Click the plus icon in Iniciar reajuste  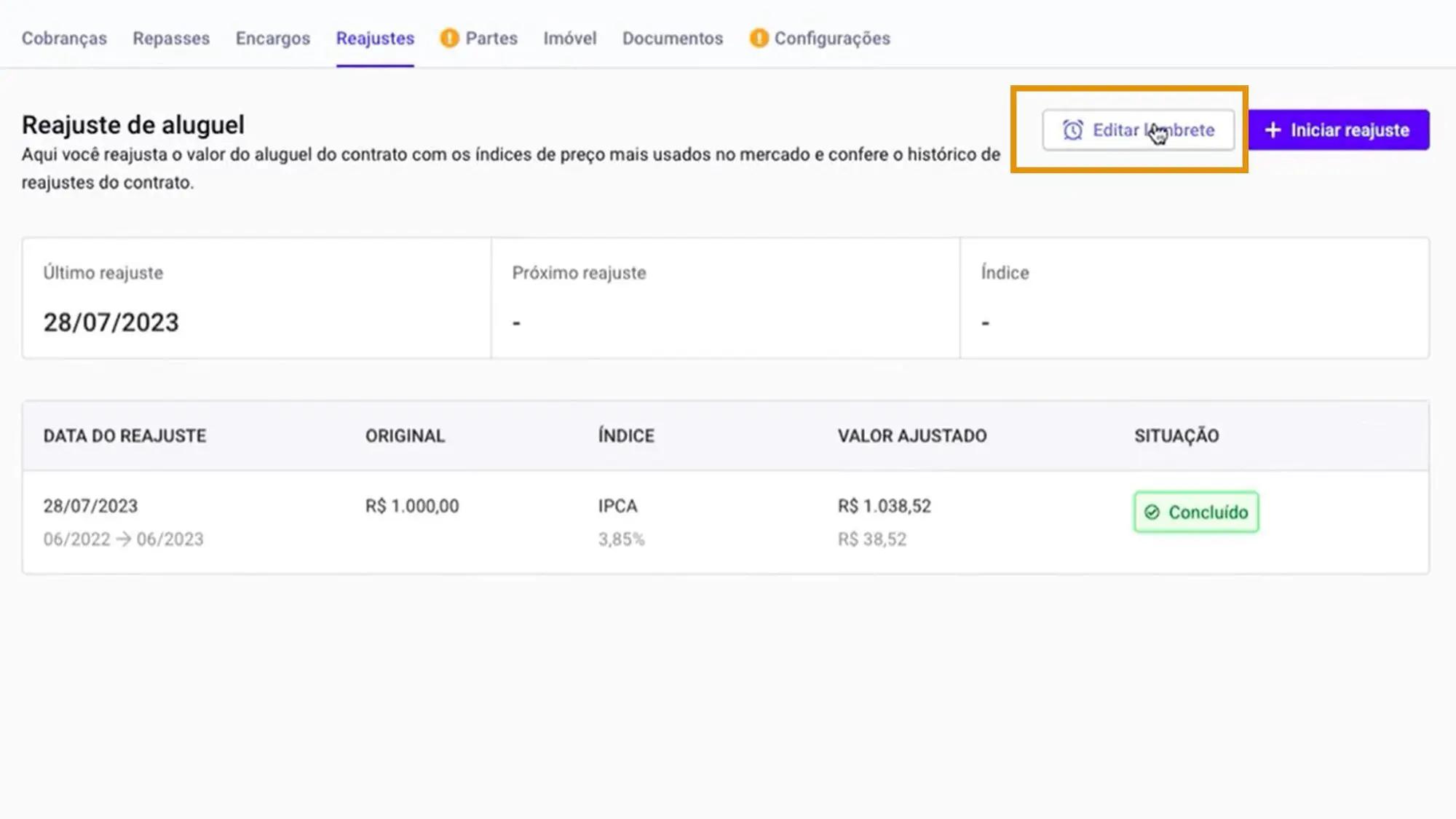[x=1273, y=130]
